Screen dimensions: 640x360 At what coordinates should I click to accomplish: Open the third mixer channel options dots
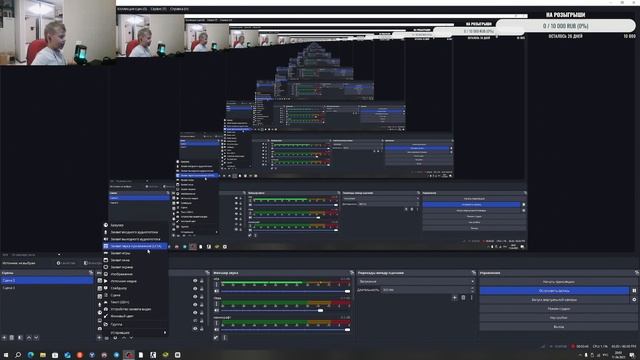(x=216, y=323)
